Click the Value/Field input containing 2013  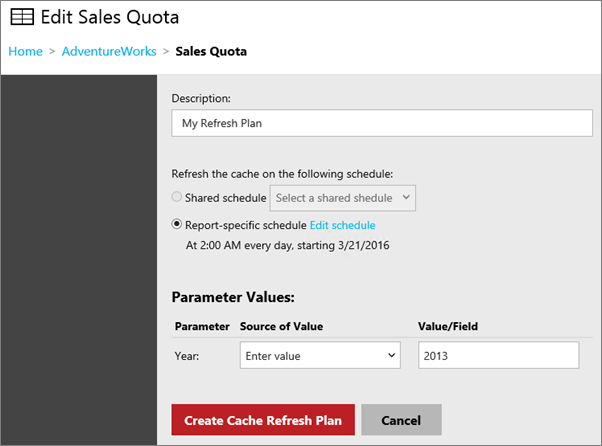point(498,356)
